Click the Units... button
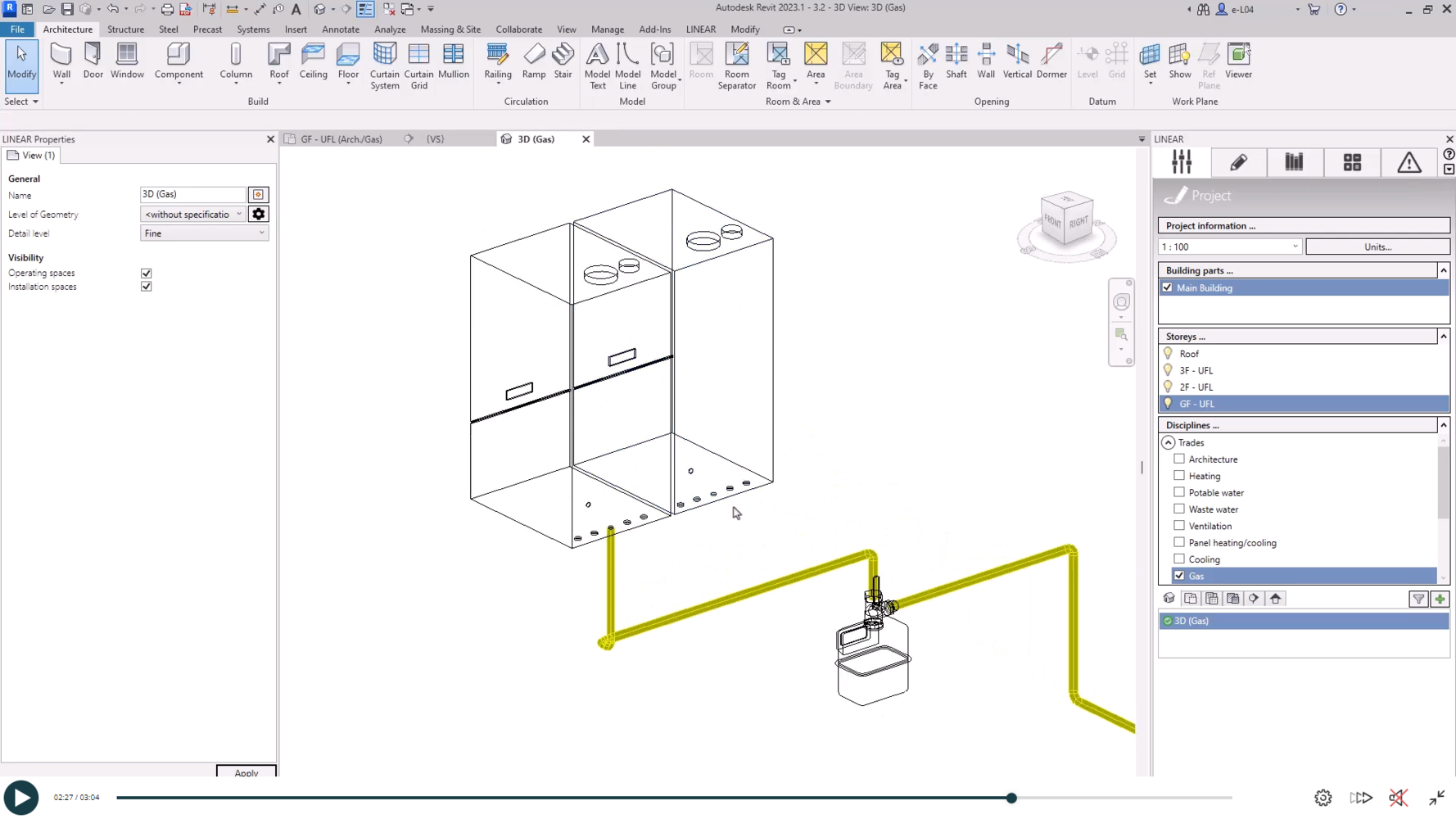This screenshot has height=819, width=1456. (x=1377, y=247)
